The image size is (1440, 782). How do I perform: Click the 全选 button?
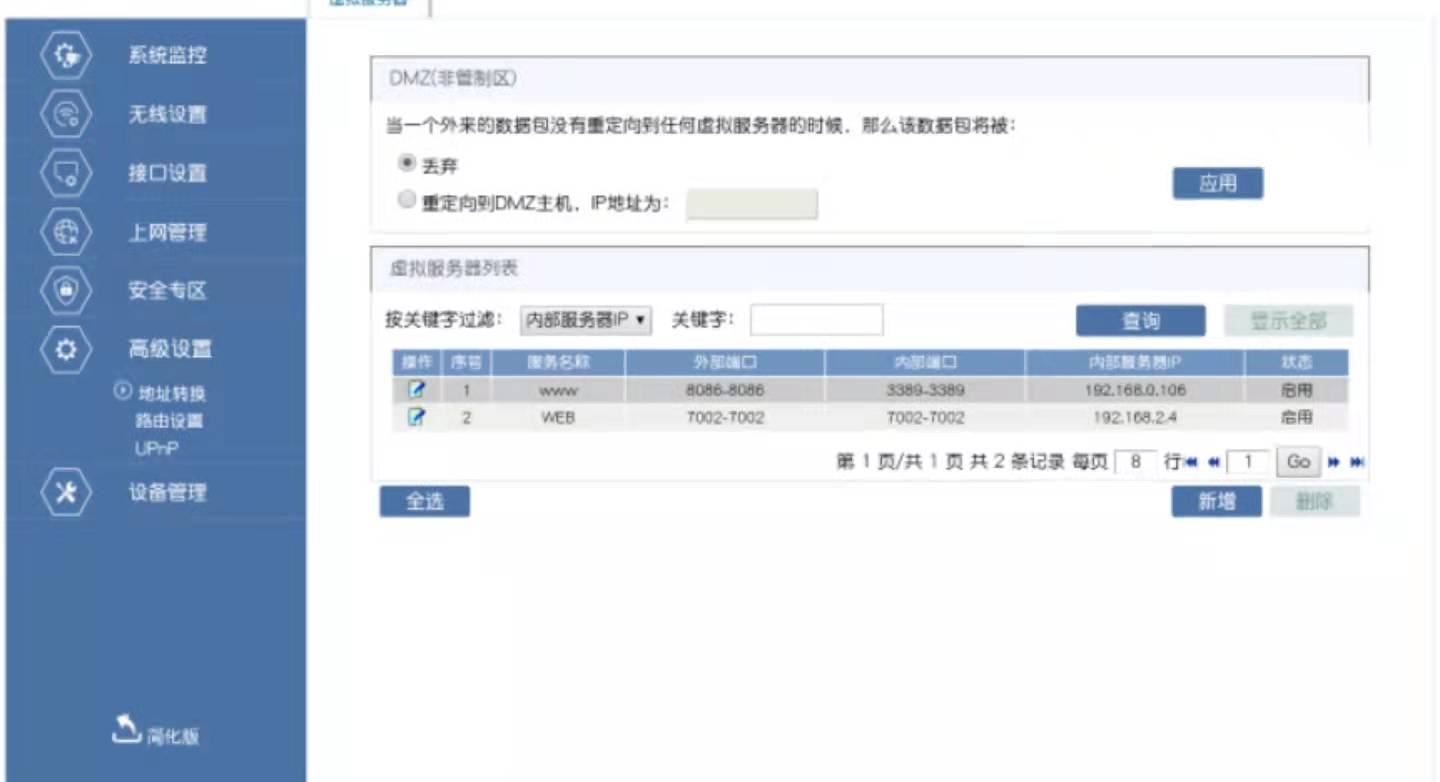tap(424, 502)
